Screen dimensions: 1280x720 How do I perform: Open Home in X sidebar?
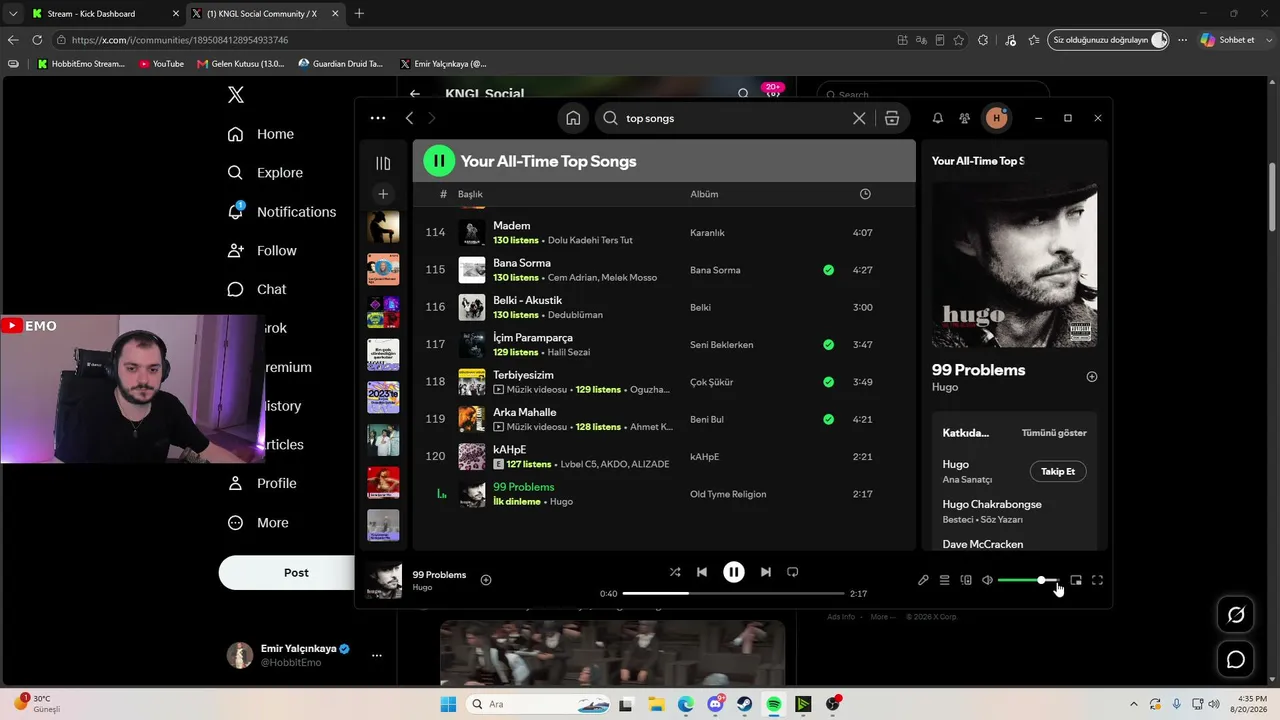pyautogui.click(x=260, y=134)
